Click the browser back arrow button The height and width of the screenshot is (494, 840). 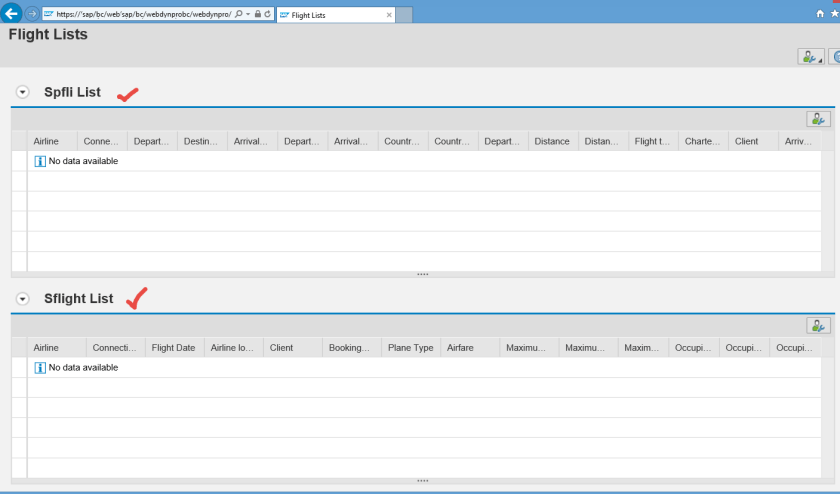tap(11, 13)
